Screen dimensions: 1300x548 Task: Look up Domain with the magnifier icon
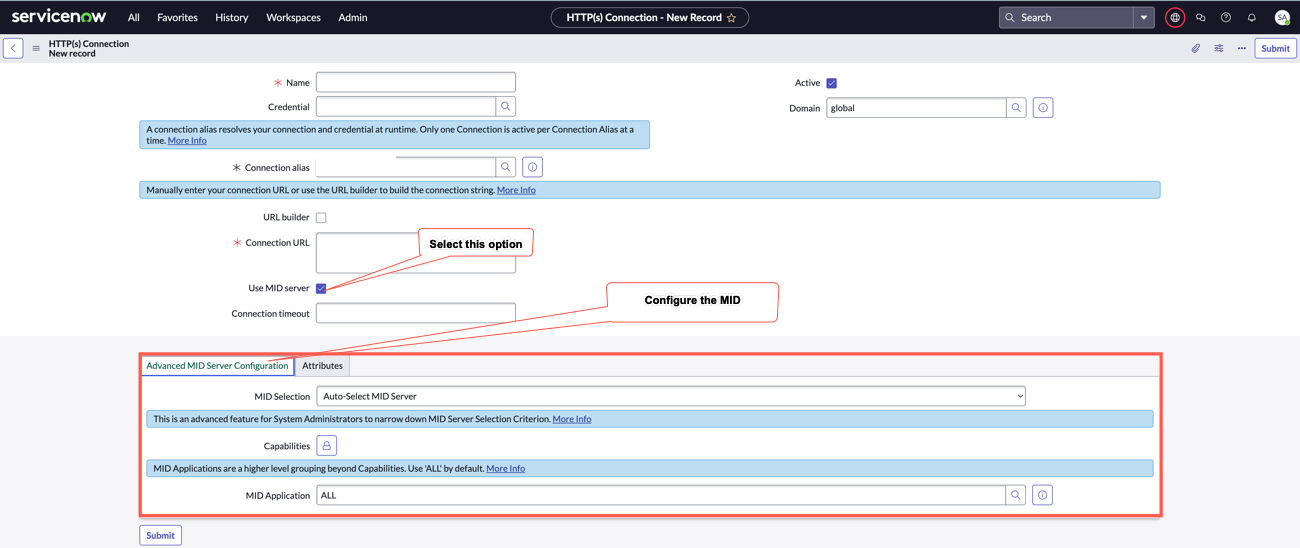click(x=1016, y=107)
